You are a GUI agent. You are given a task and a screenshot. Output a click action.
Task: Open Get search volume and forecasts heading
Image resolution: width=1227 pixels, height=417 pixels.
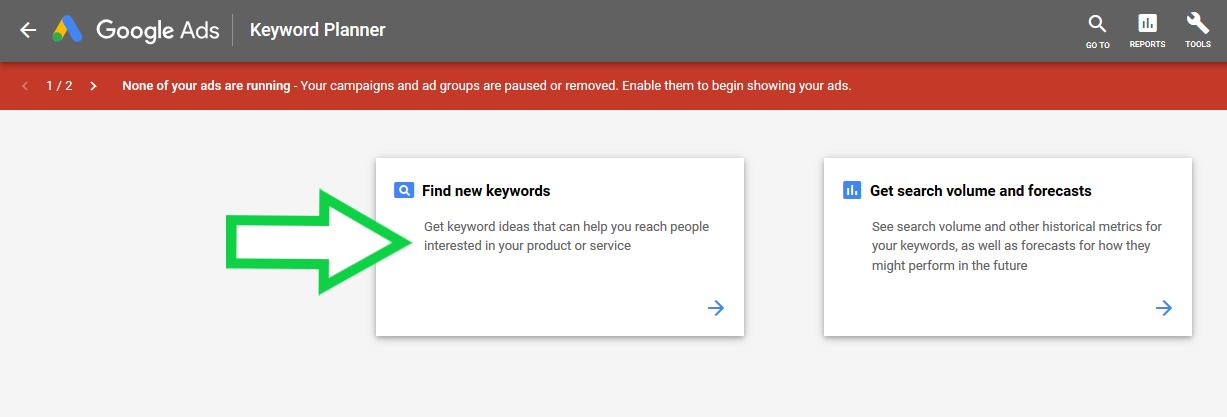(981, 190)
